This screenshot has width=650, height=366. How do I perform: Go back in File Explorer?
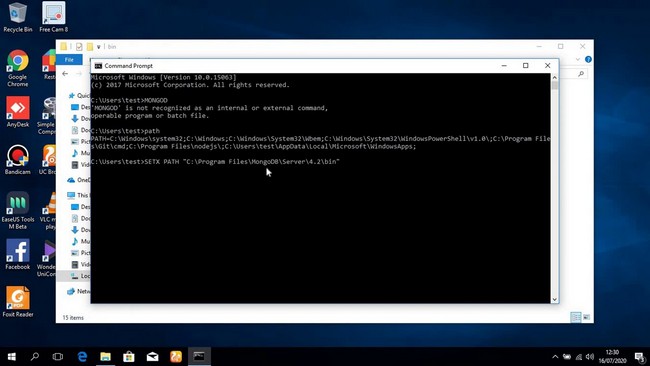click(65, 74)
